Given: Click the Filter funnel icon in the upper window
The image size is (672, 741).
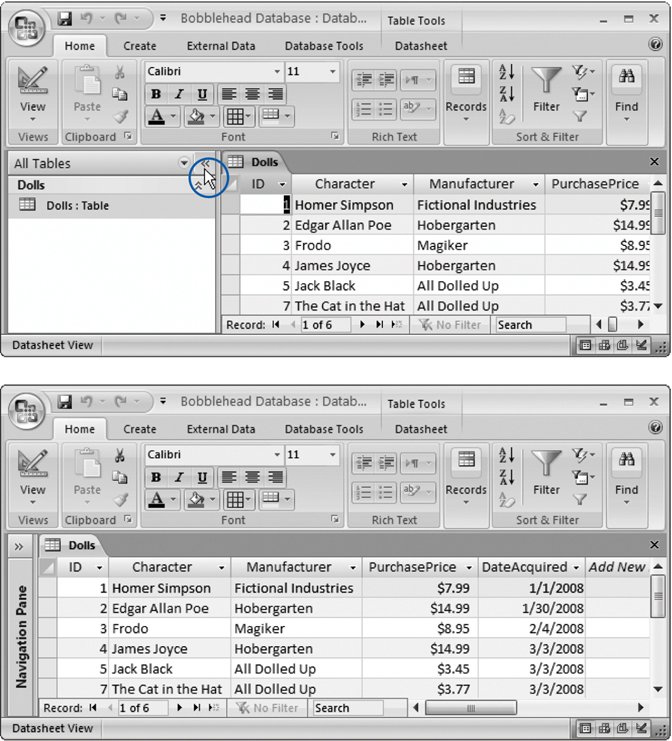Looking at the screenshot, I should pyautogui.click(x=546, y=82).
